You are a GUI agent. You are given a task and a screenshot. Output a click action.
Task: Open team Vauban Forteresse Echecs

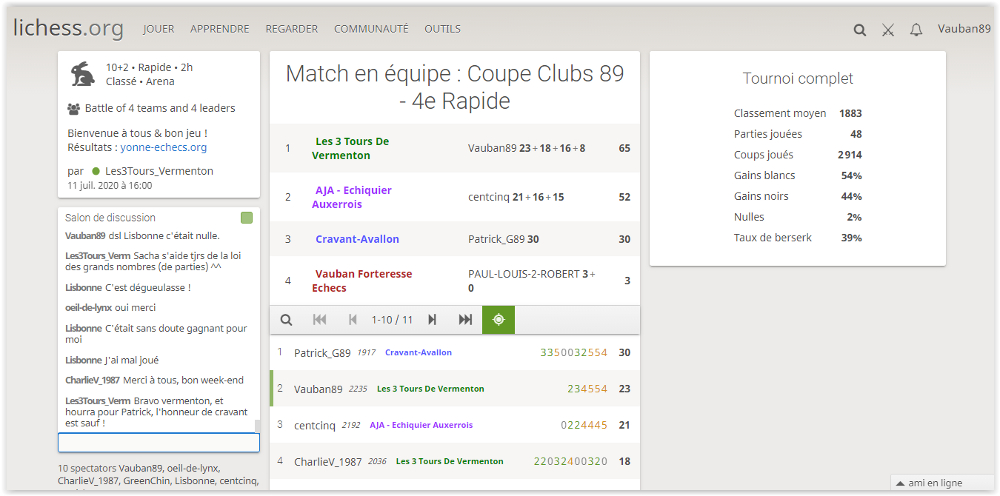pos(362,281)
